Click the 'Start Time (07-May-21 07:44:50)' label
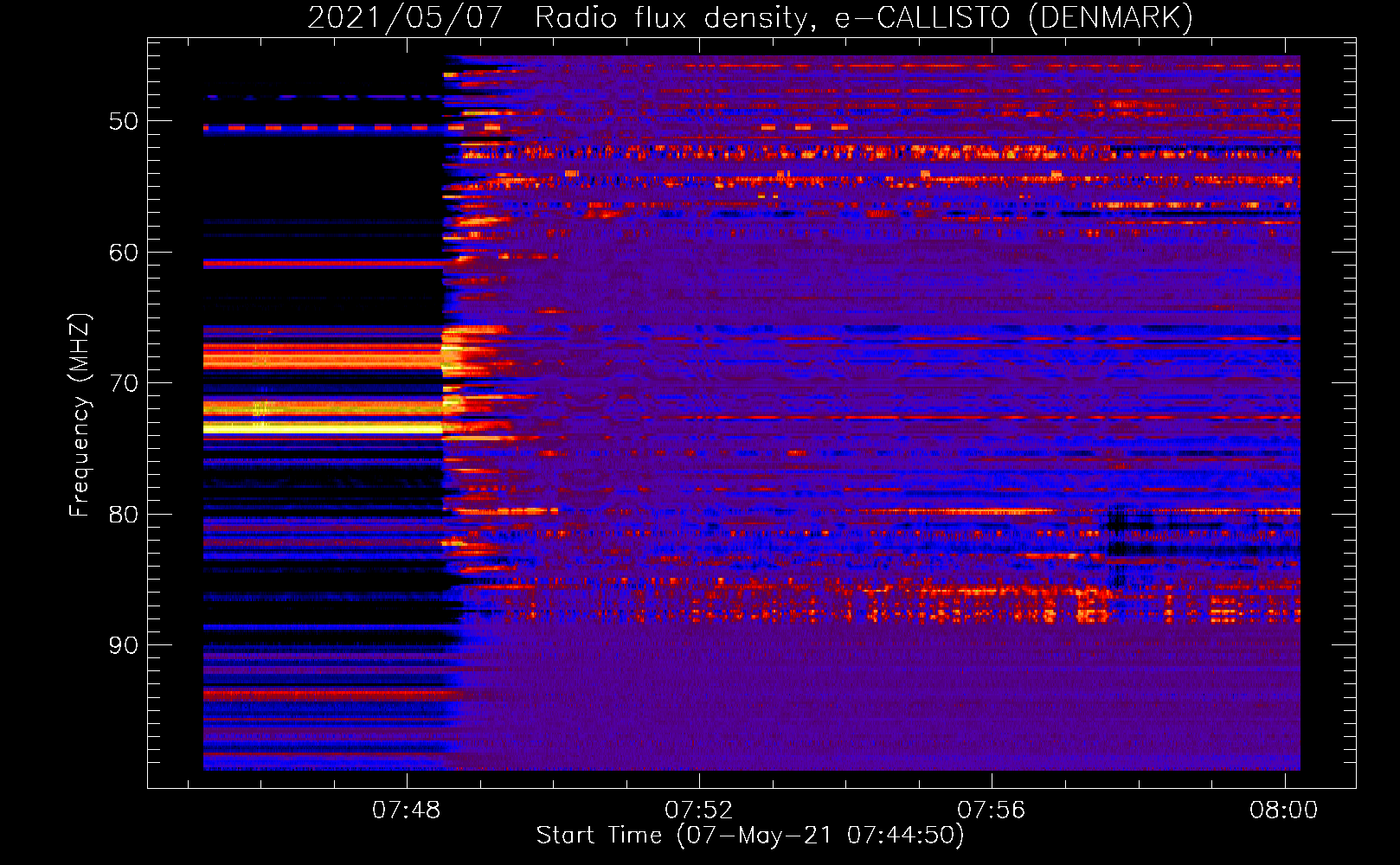Screen dimensions: 1400x865 click(x=750, y=836)
